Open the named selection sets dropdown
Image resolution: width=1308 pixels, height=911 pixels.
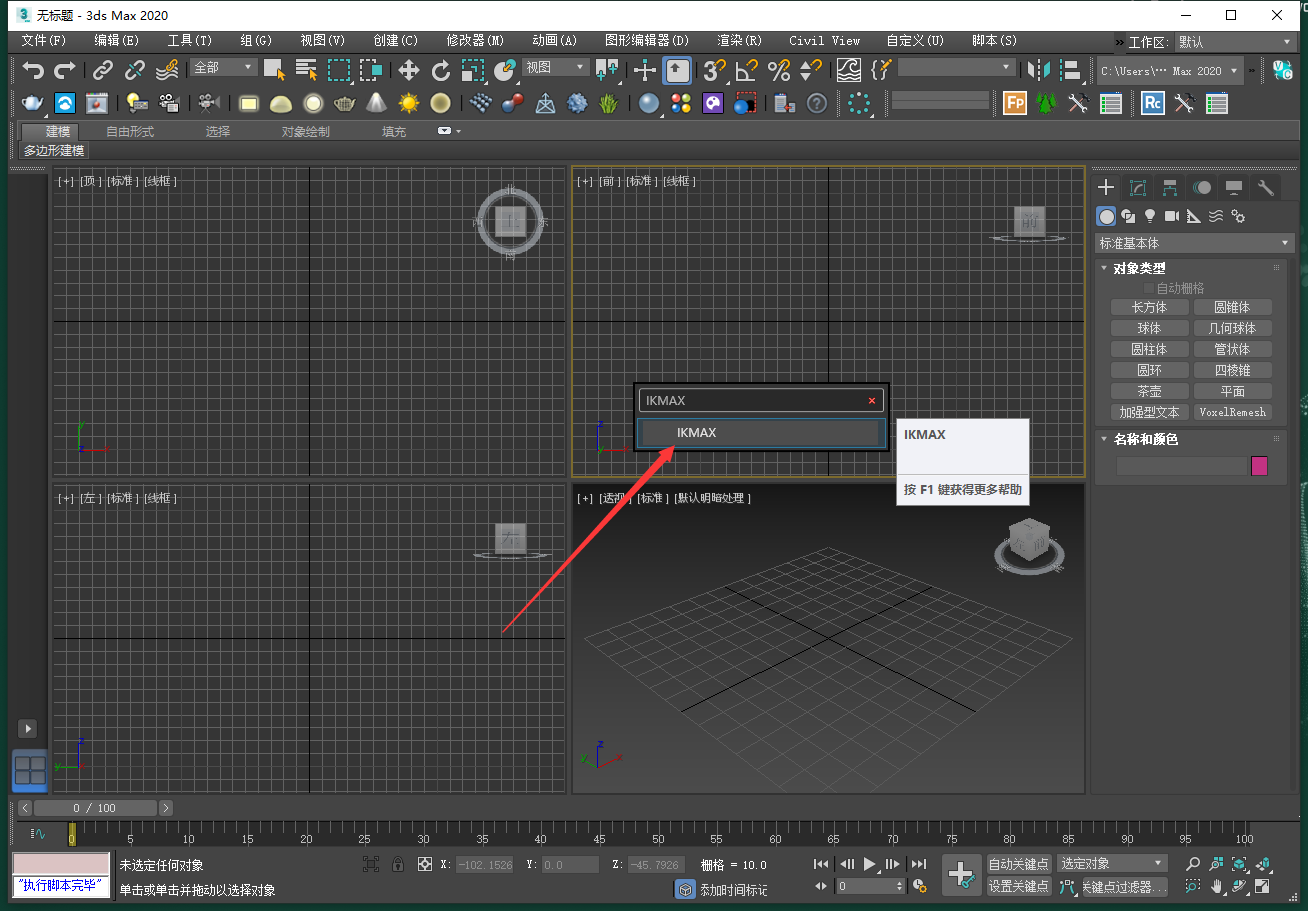coord(957,67)
